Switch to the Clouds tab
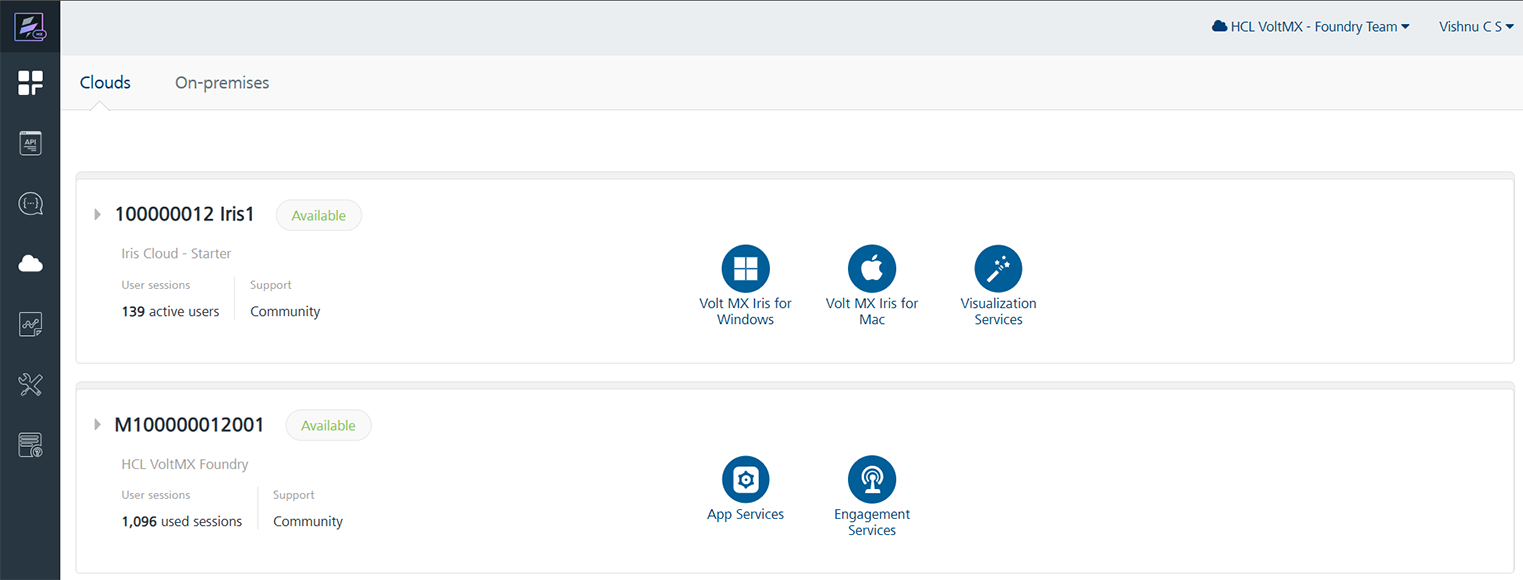 pyautogui.click(x=105, y=83)
